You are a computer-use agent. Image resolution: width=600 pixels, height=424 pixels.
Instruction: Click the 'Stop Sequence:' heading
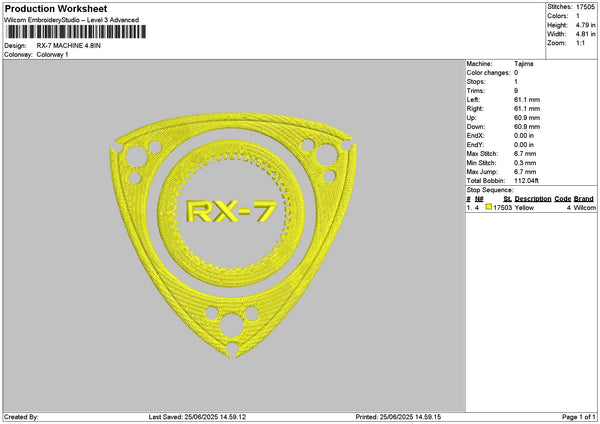click(x=489, y=190)
